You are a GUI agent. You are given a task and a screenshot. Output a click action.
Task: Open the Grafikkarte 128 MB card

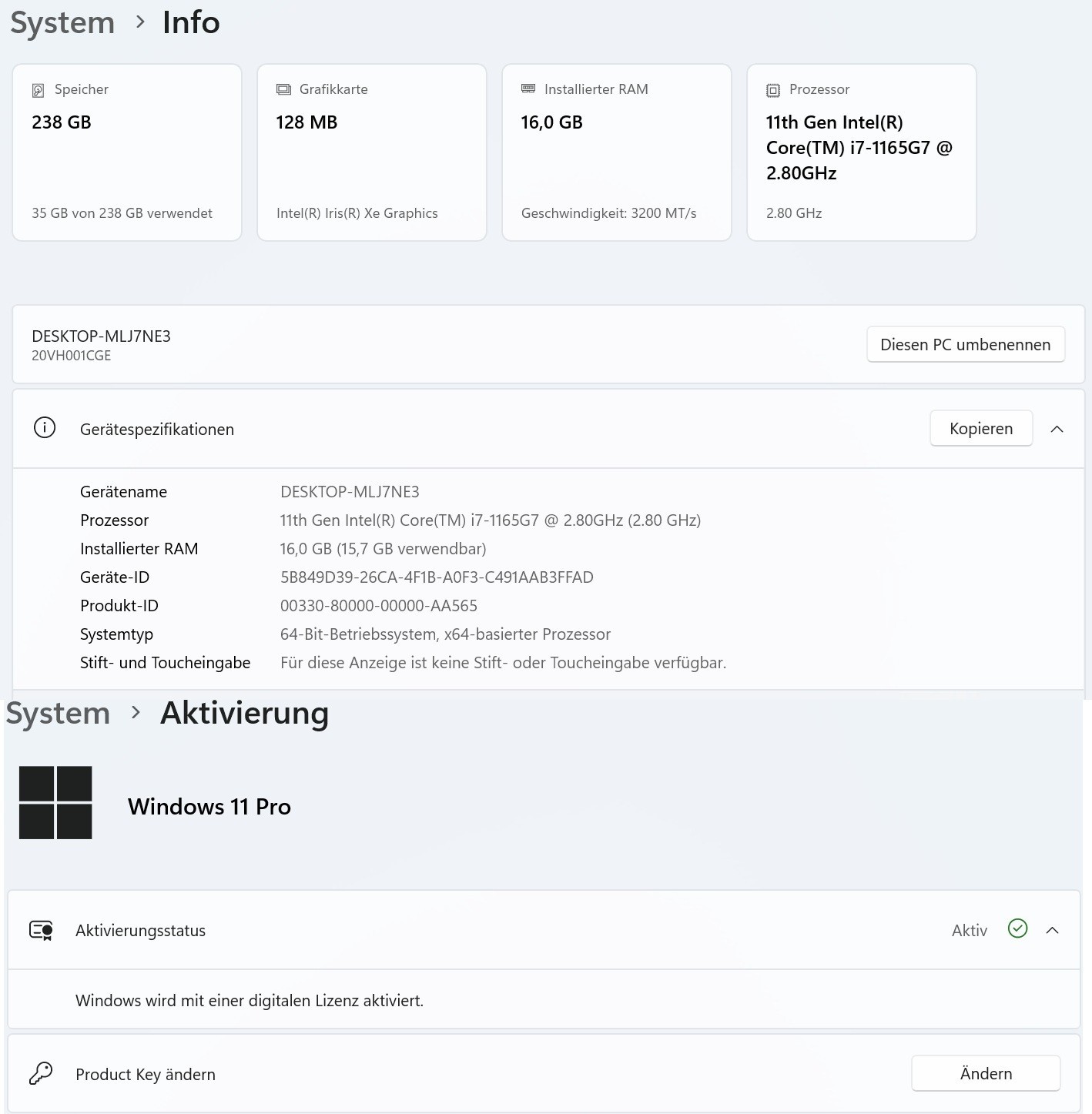pos(372,152)
